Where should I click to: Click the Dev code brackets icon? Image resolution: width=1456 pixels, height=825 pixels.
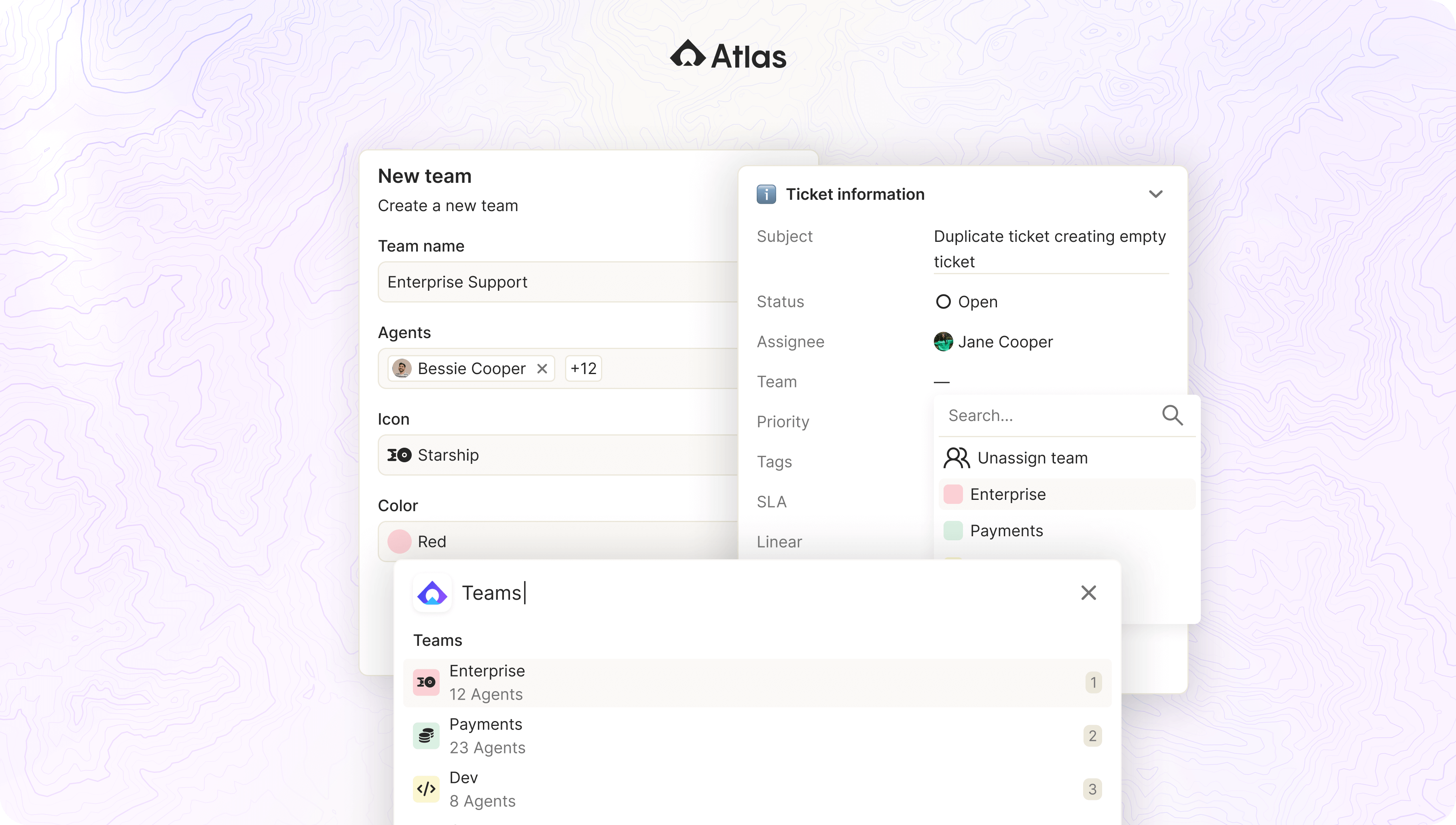tap(426, 789)
